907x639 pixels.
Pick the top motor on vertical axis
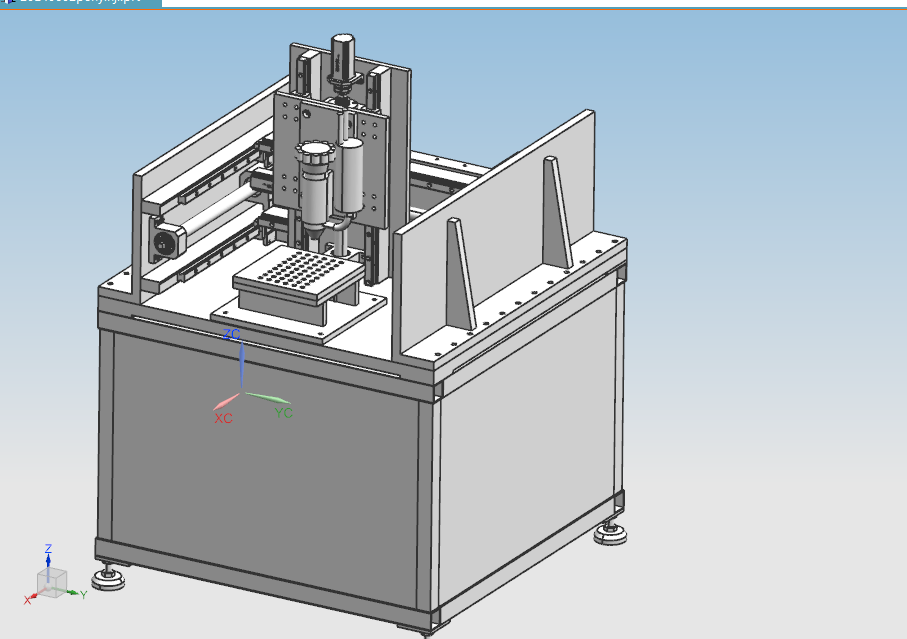342,60
